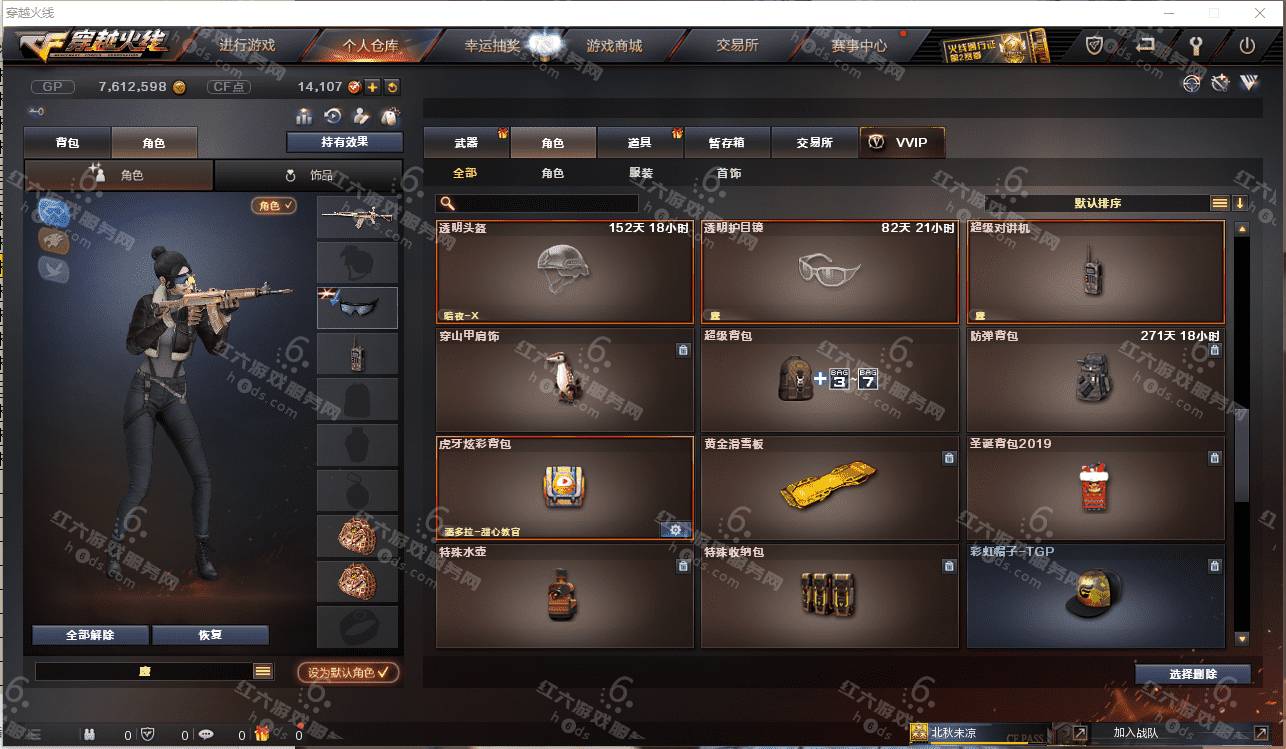Image resolution: width=1286 pixels, height=749 pixels.
Task: Click the magnifier search icon
Action: point(448,203)
